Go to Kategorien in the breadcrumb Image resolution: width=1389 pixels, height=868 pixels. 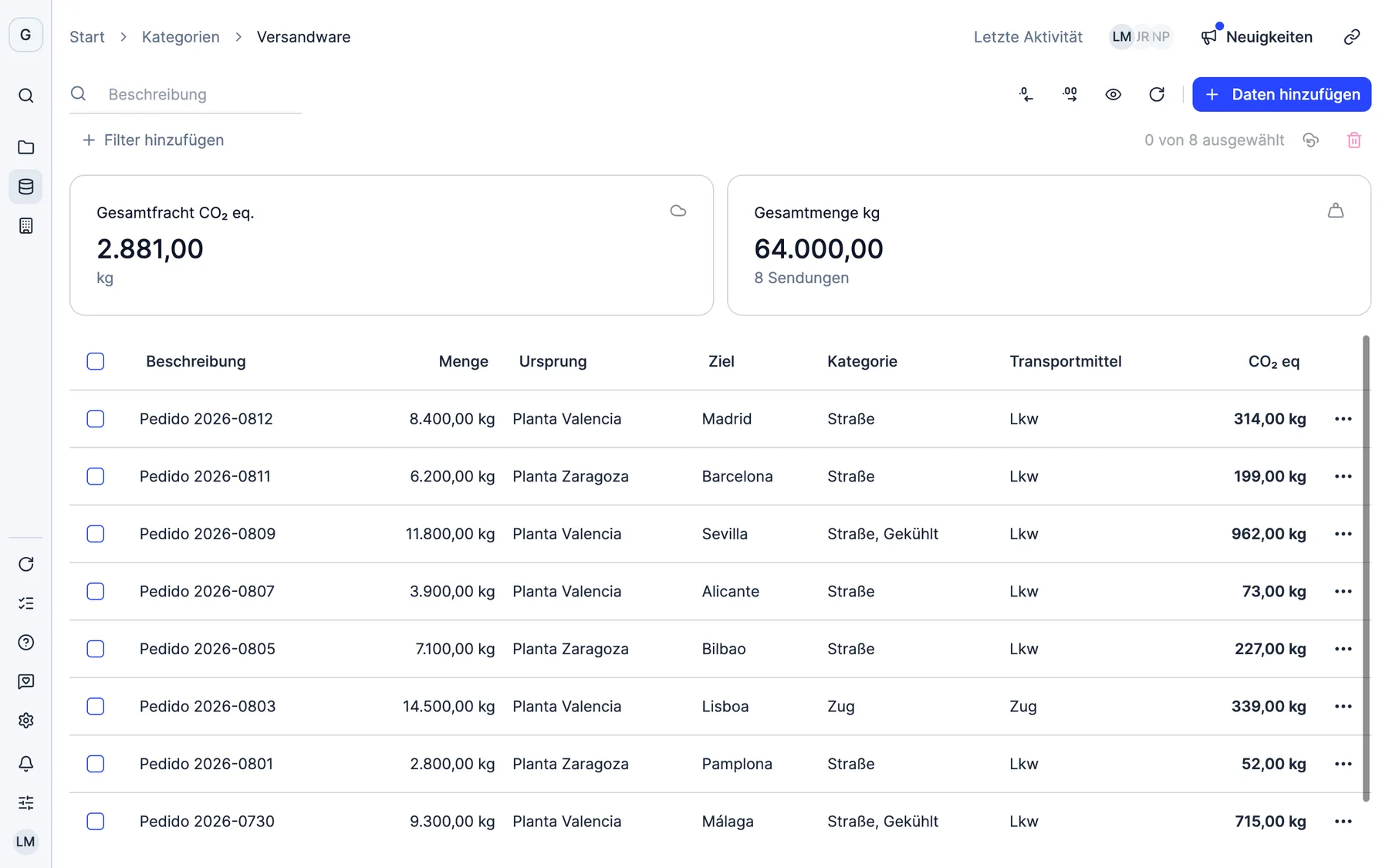(181, 37)
